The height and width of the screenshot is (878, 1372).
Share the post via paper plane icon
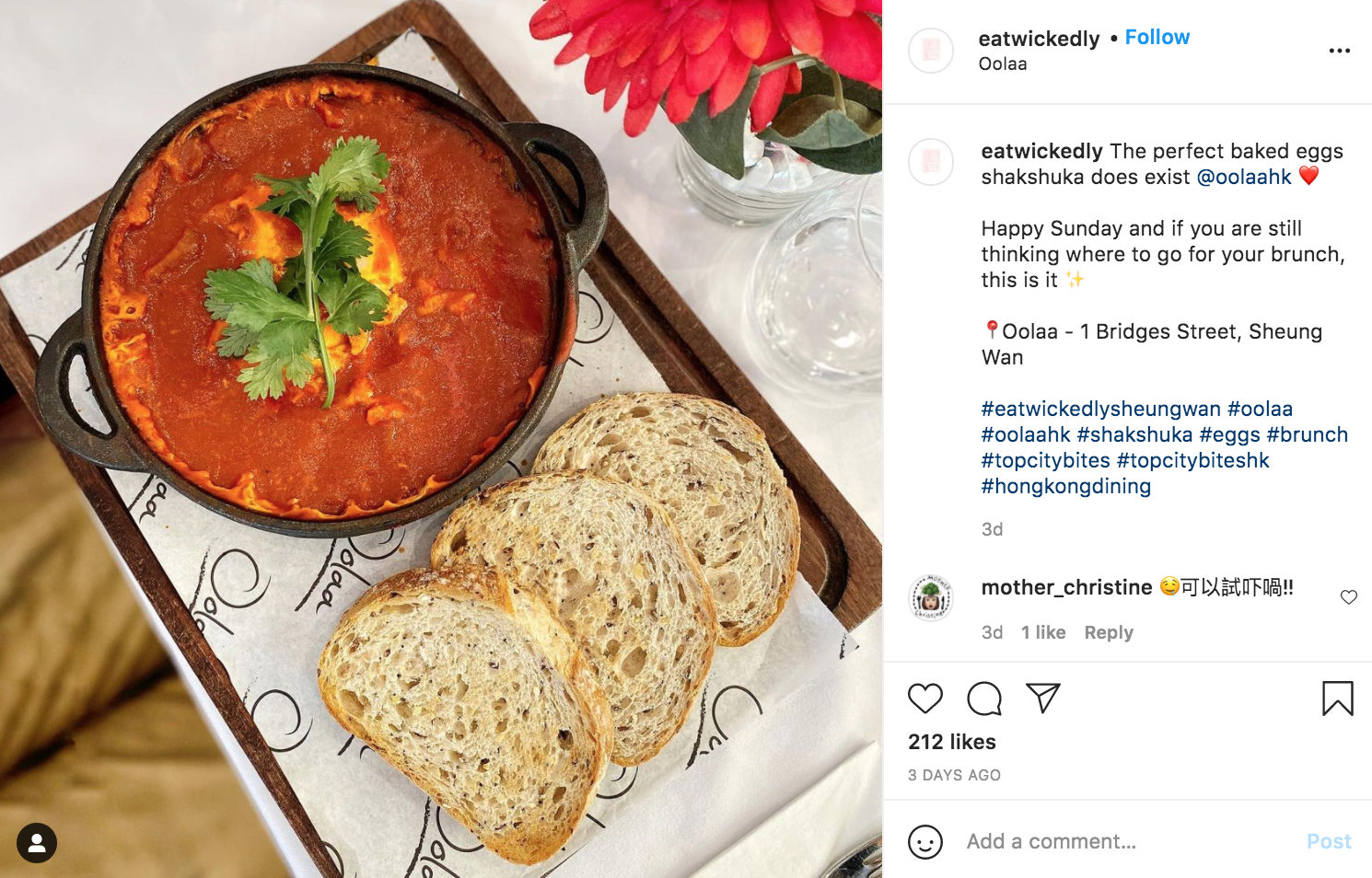[x=1043, y=699]
